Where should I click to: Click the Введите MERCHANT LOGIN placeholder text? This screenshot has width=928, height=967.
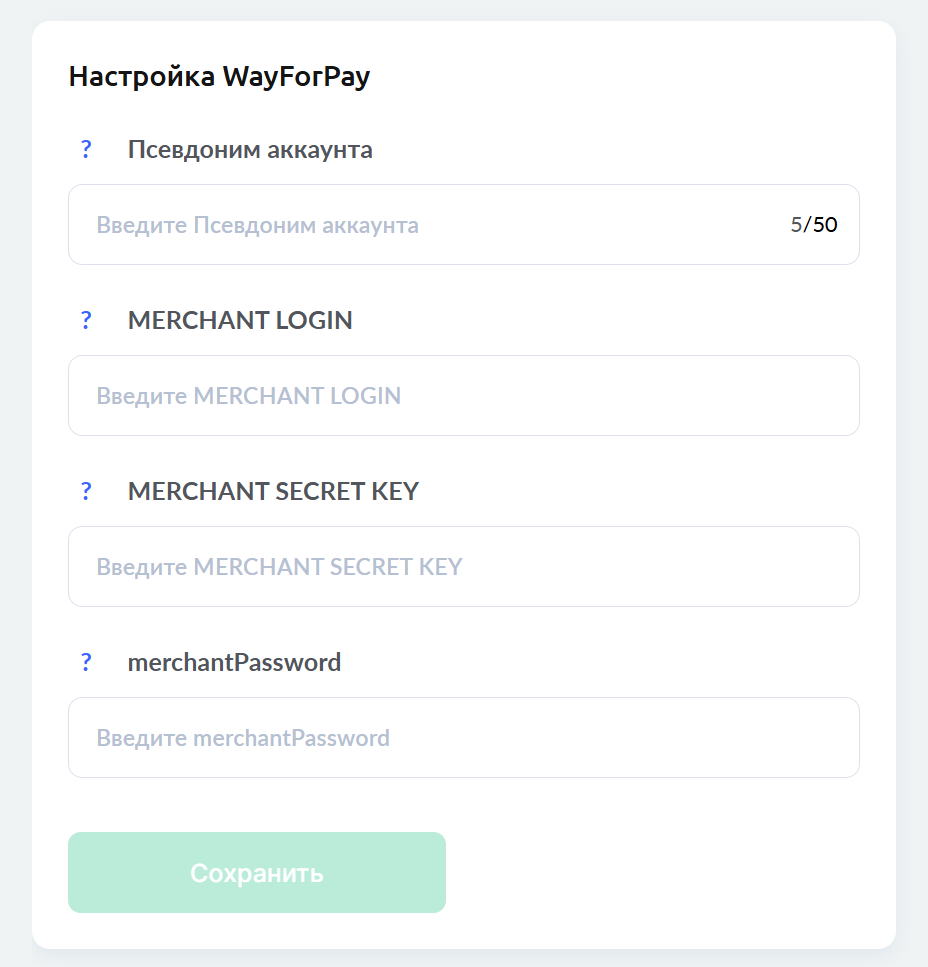click(248, 396)
